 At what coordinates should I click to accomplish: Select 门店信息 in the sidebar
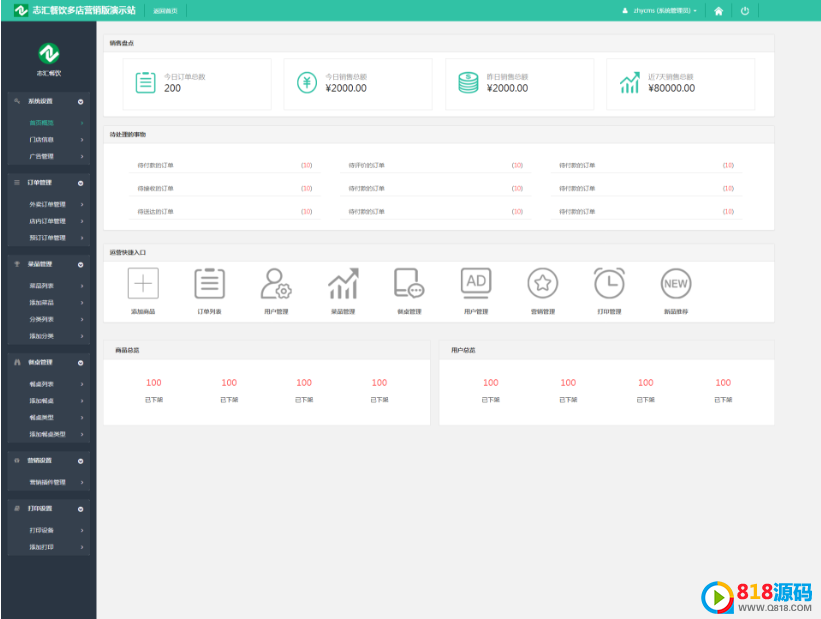tap(42, 140)
